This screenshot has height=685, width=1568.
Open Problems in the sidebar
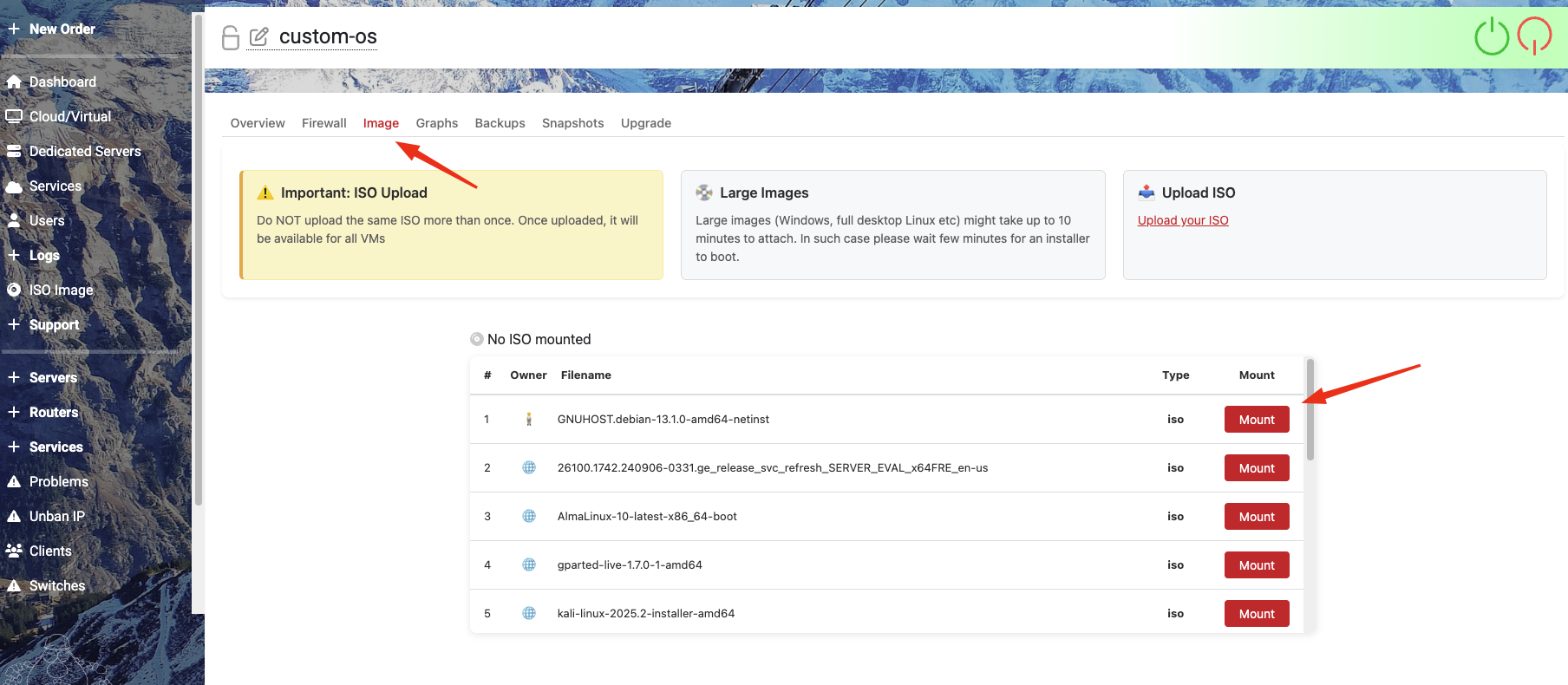[58, 481]
